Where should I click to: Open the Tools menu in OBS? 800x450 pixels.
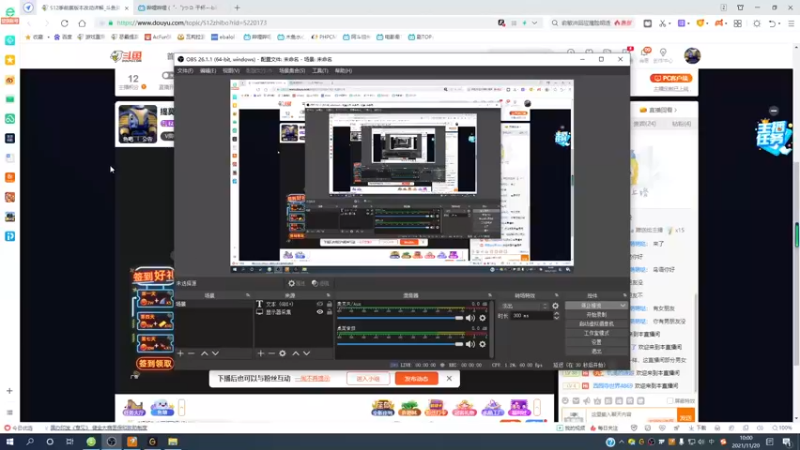click(320, 71)
